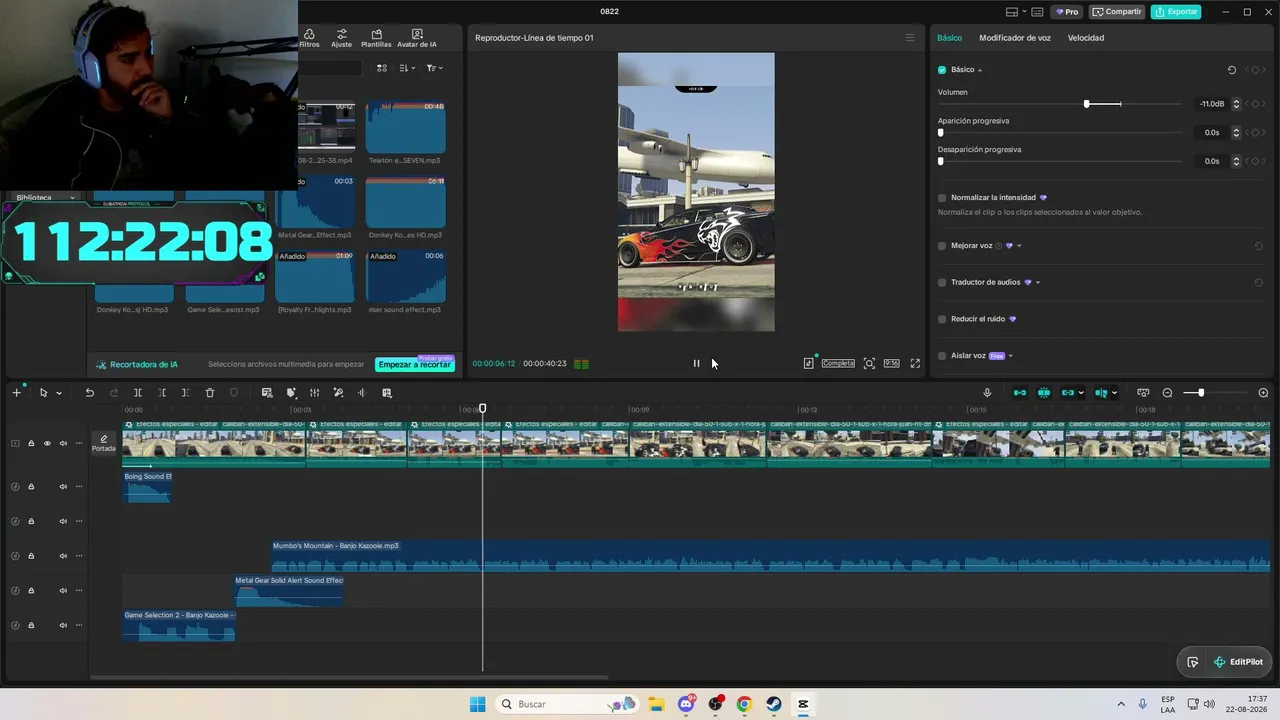
Task: Mute the Mumbo's Mountain audio track
Action: (63, 556)
